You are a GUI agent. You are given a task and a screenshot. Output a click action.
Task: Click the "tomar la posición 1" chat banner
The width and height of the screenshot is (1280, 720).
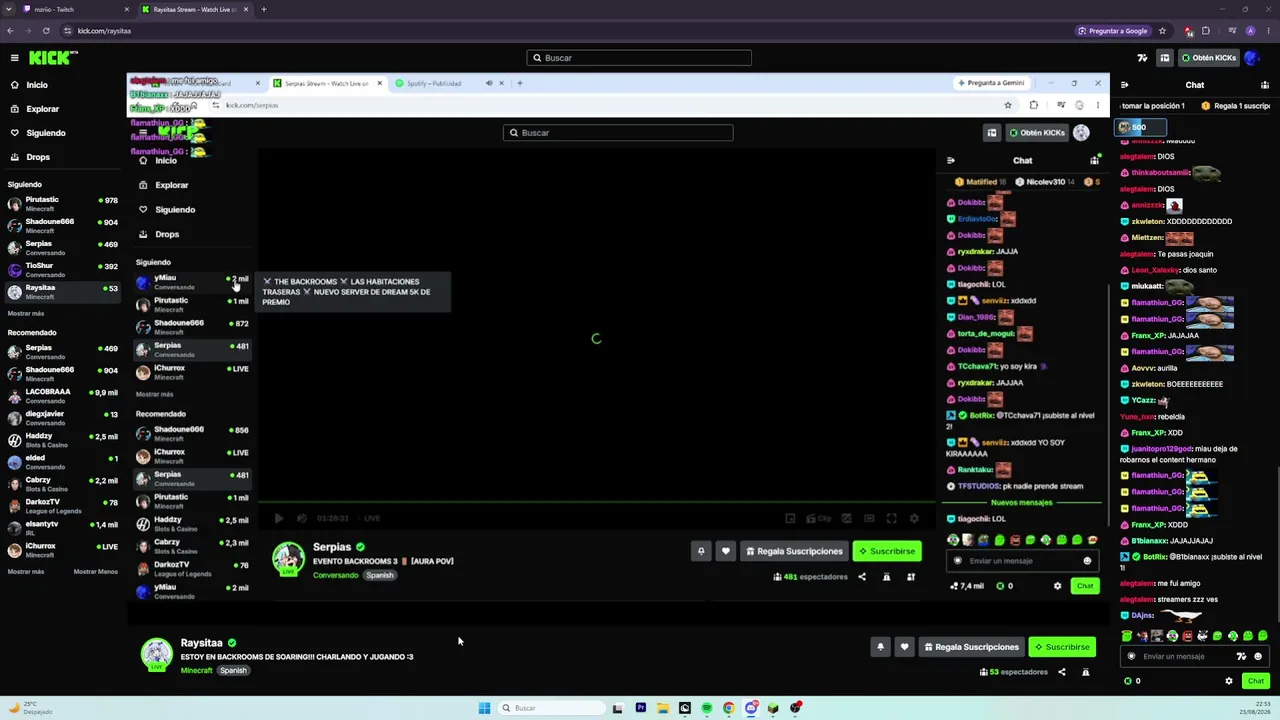coord(1153,106)
